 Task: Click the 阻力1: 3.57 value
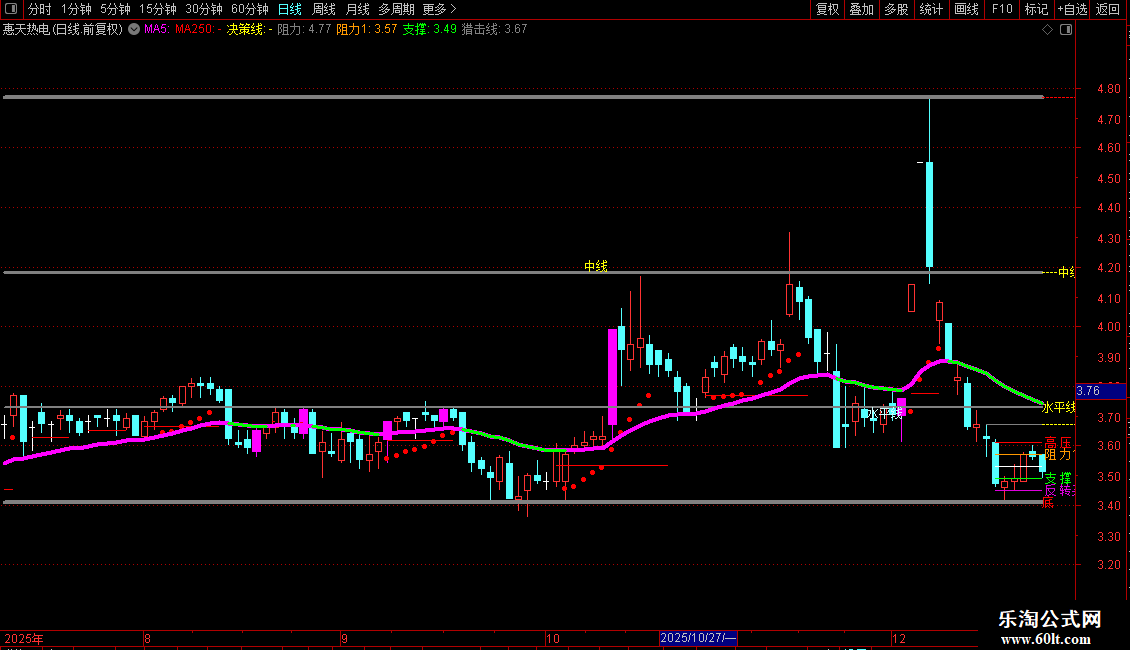click(367, 30)
